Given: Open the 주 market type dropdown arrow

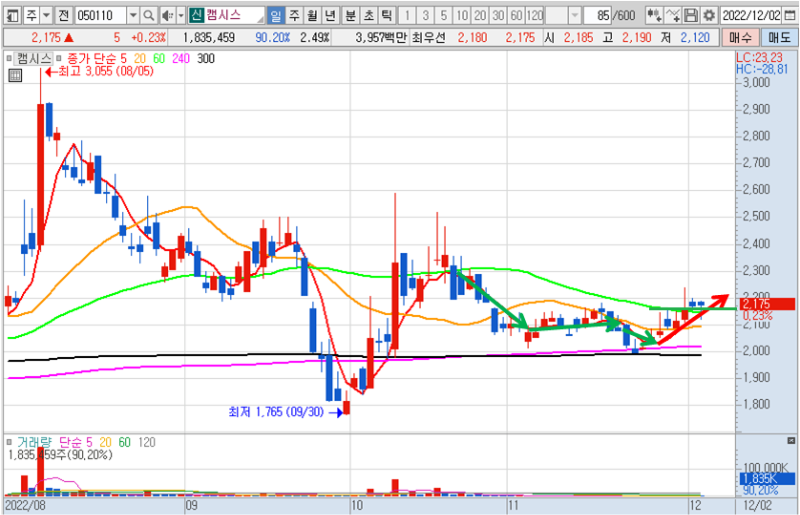Looking at the screenshot, I should tap(46, 16).
